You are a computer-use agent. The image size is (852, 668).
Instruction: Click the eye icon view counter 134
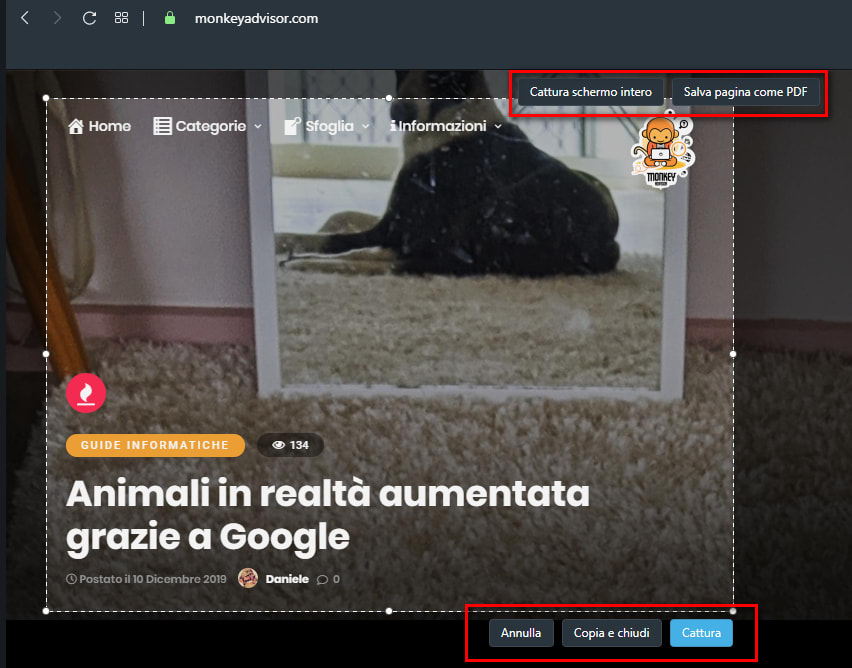[291, 445]
